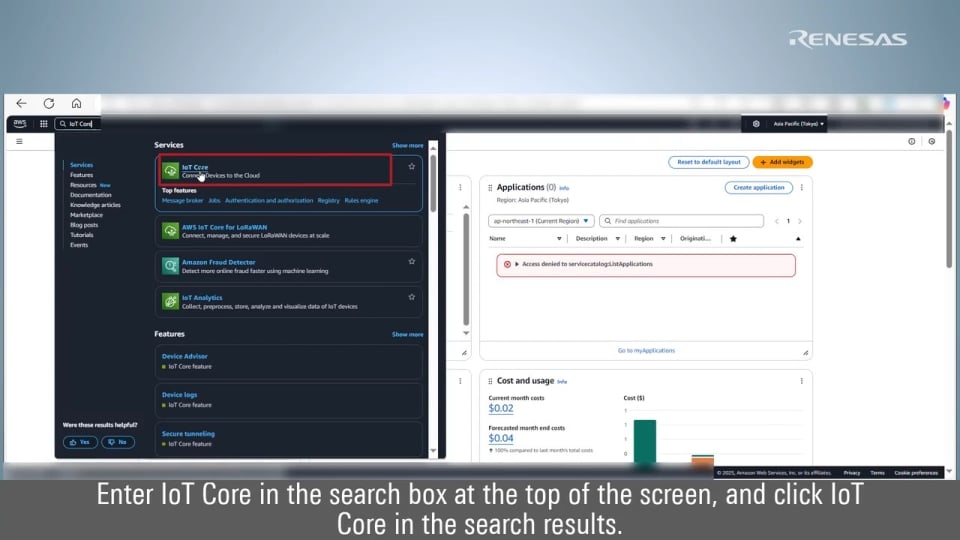Image resolution: width=960 pixels, height=540 pixels.
Task: Select Events filter
Action: point(79,245)
